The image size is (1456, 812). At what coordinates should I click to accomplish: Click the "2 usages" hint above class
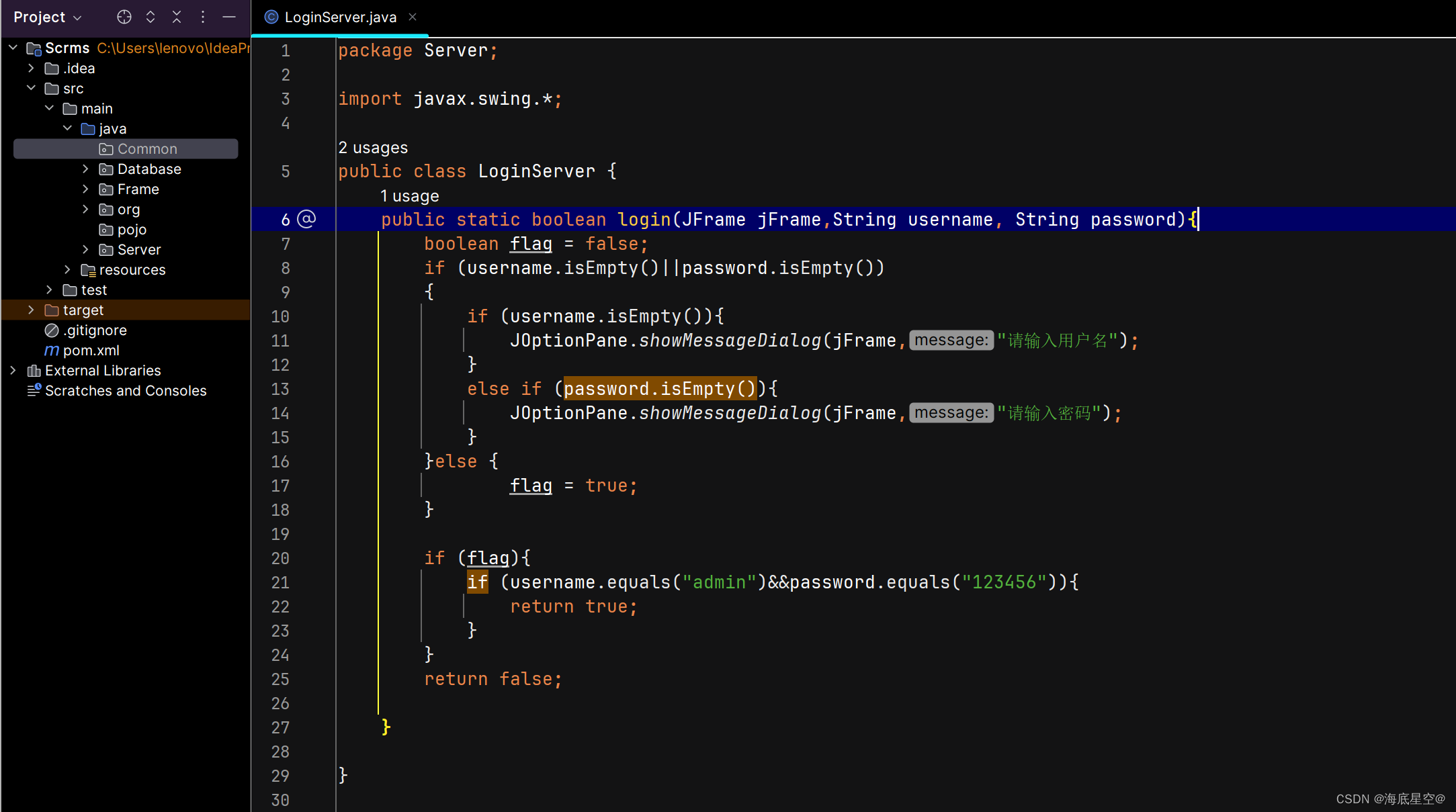(373, 148)
